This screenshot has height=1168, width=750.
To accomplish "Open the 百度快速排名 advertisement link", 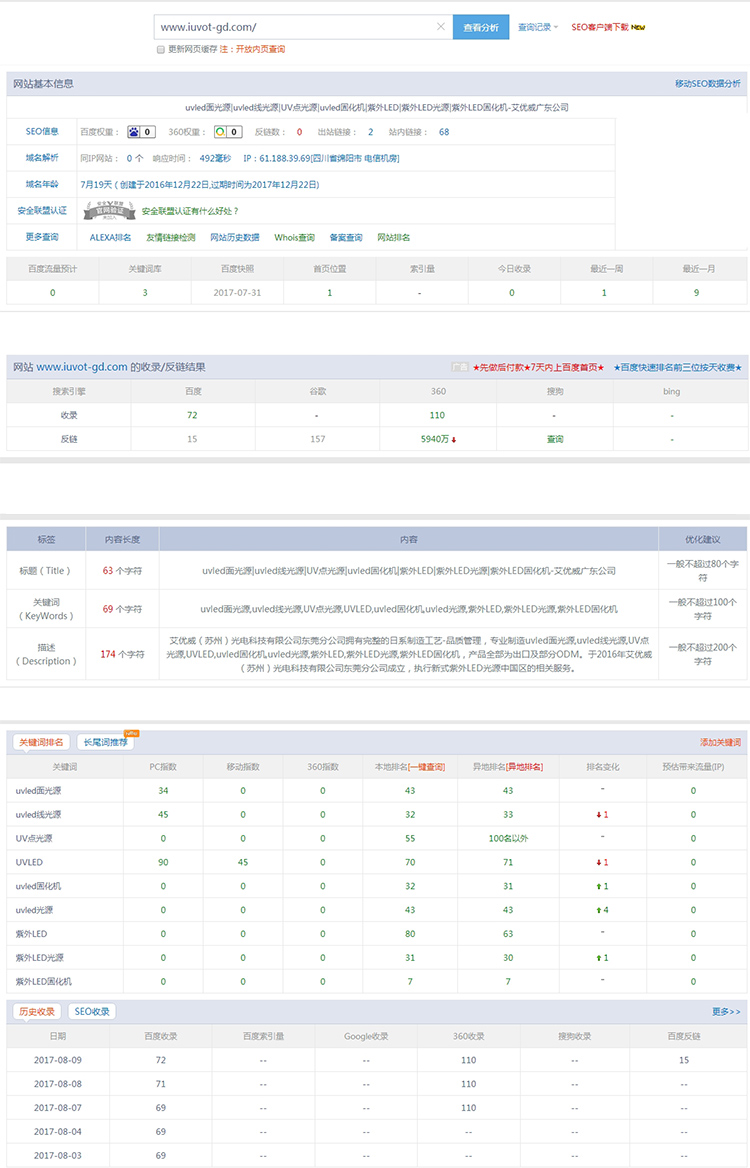I will coord(679,367).
